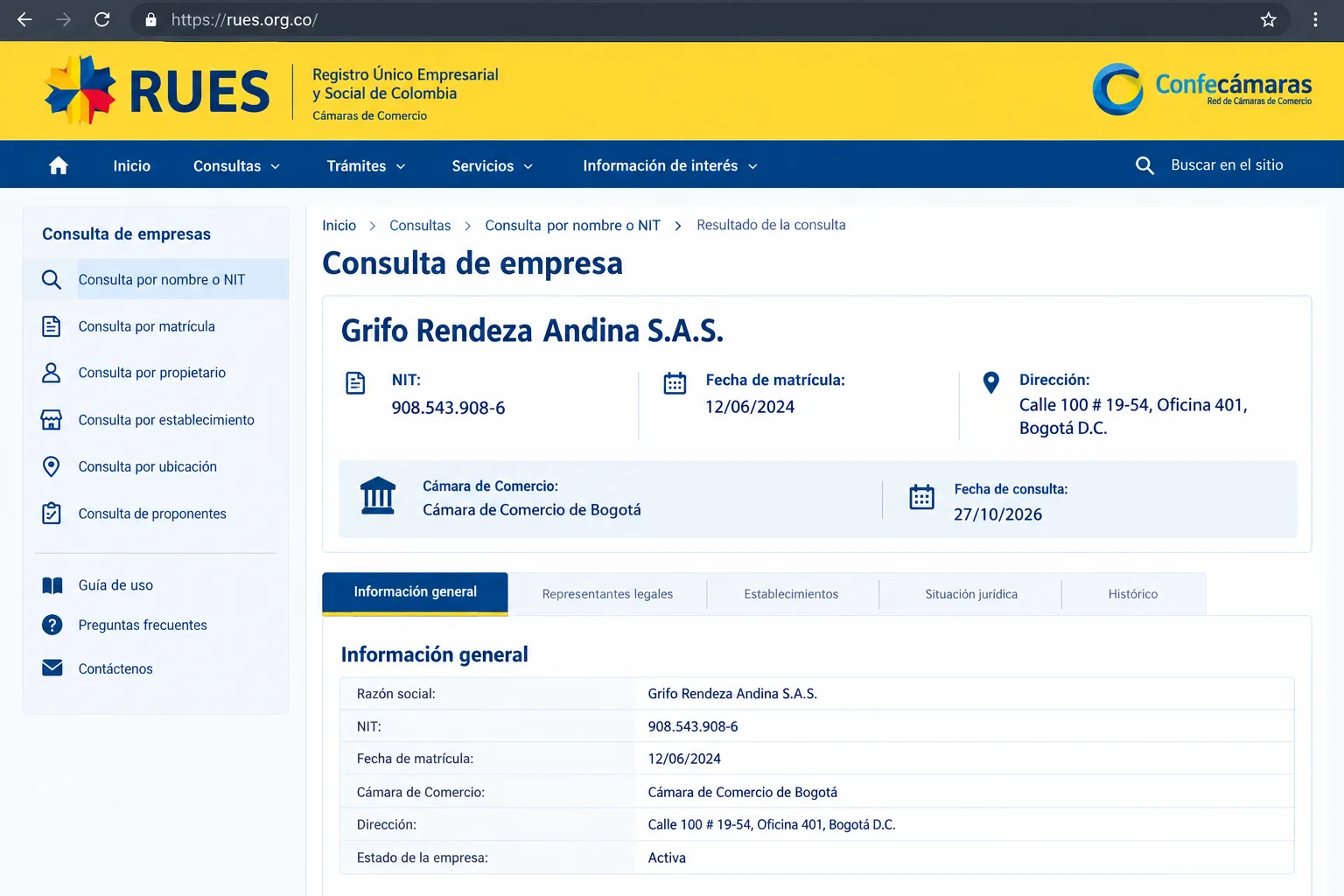Image resolution: width=1344 pixels, height=896 pixels.
Task: Bookmark this page with the star icon
Action: 1268,19
